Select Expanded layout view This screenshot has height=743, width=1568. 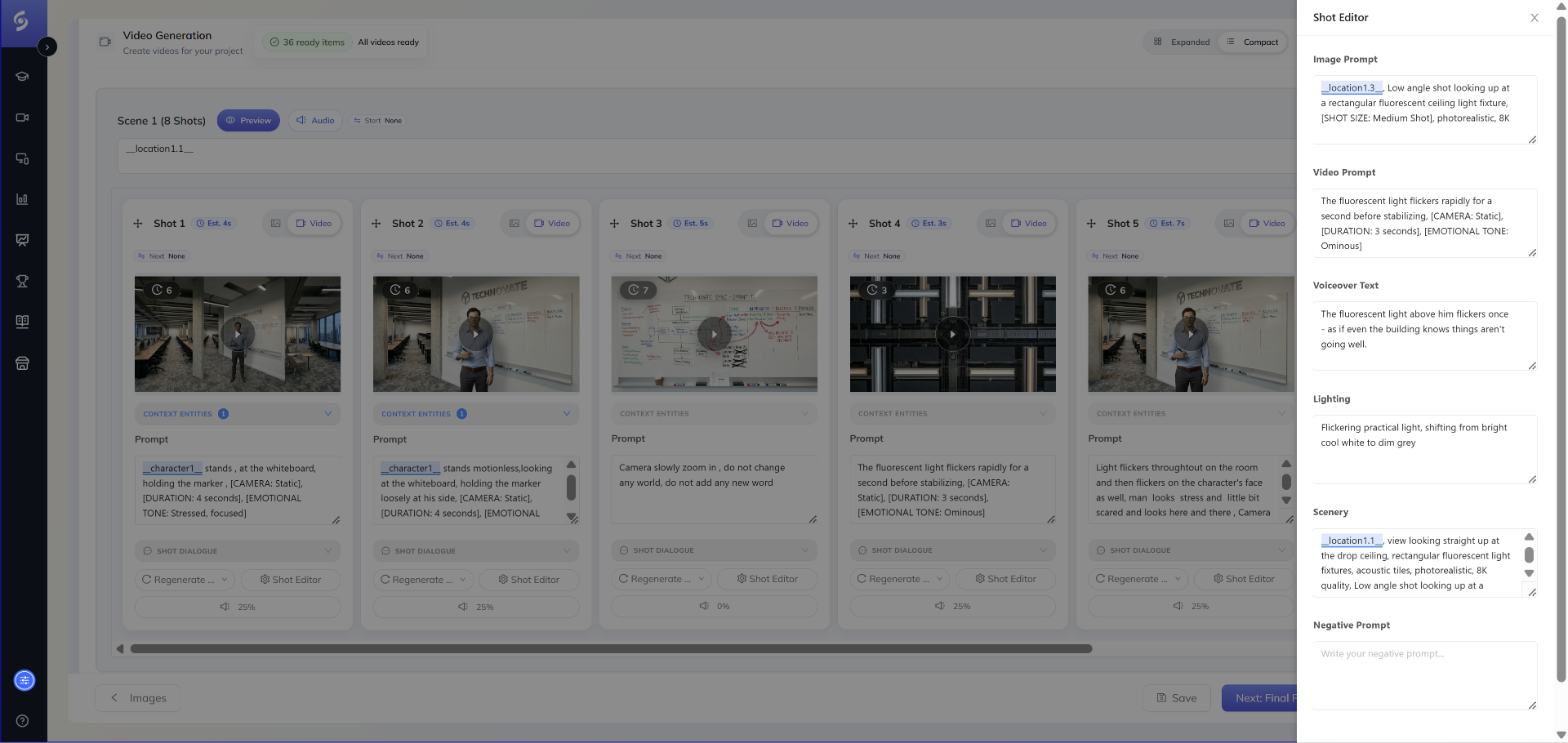[1182, 42]
